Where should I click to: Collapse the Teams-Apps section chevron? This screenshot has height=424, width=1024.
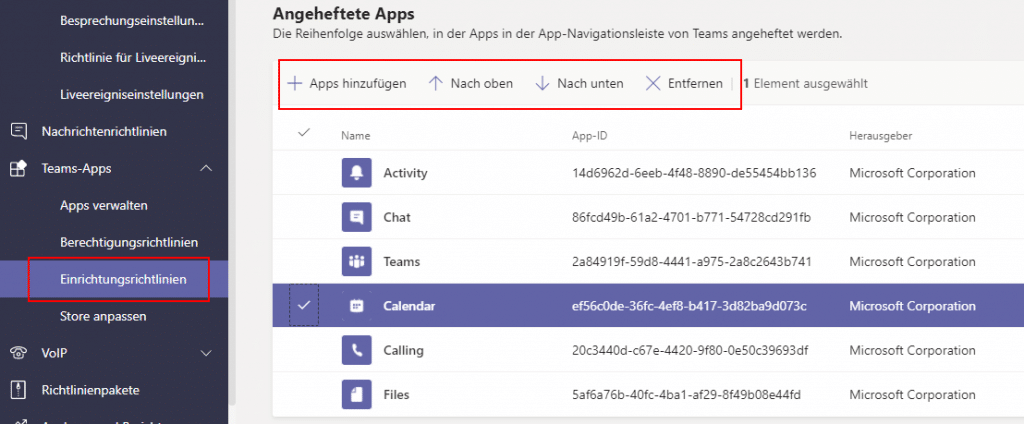point(206,169)
